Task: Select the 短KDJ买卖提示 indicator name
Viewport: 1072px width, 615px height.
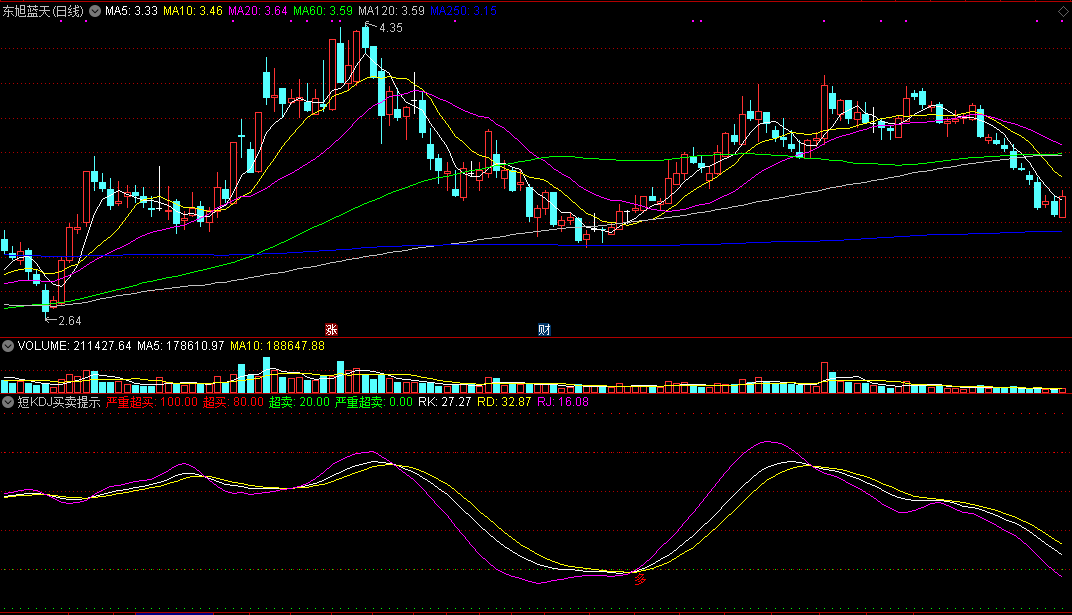Action: (59, 402)
